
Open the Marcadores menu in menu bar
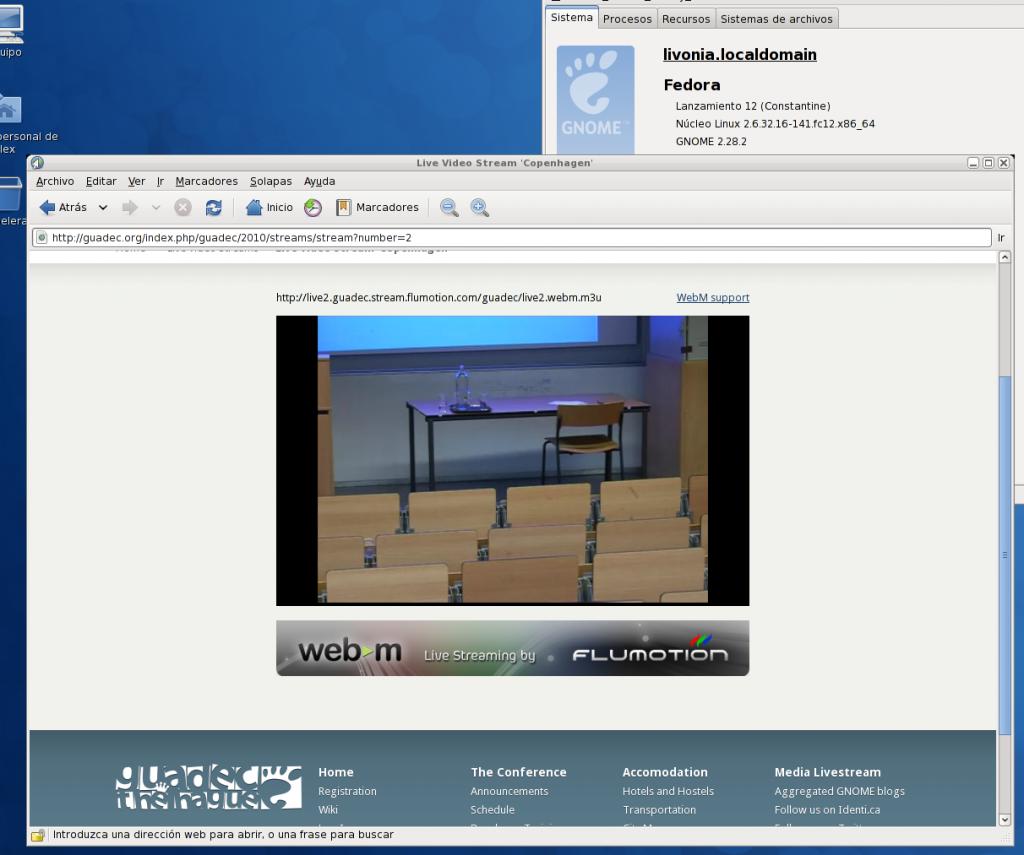[x=206, y=182]
